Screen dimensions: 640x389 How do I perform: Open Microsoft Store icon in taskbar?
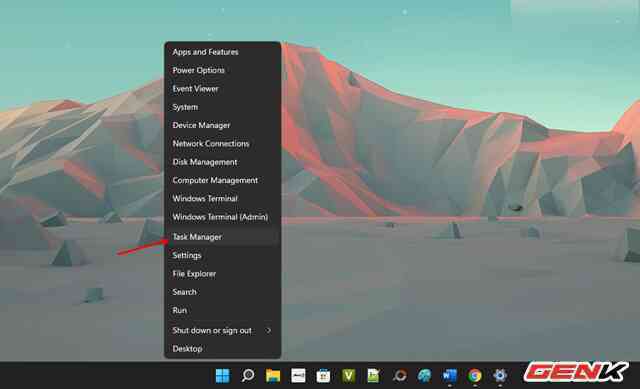click(323, 376)
